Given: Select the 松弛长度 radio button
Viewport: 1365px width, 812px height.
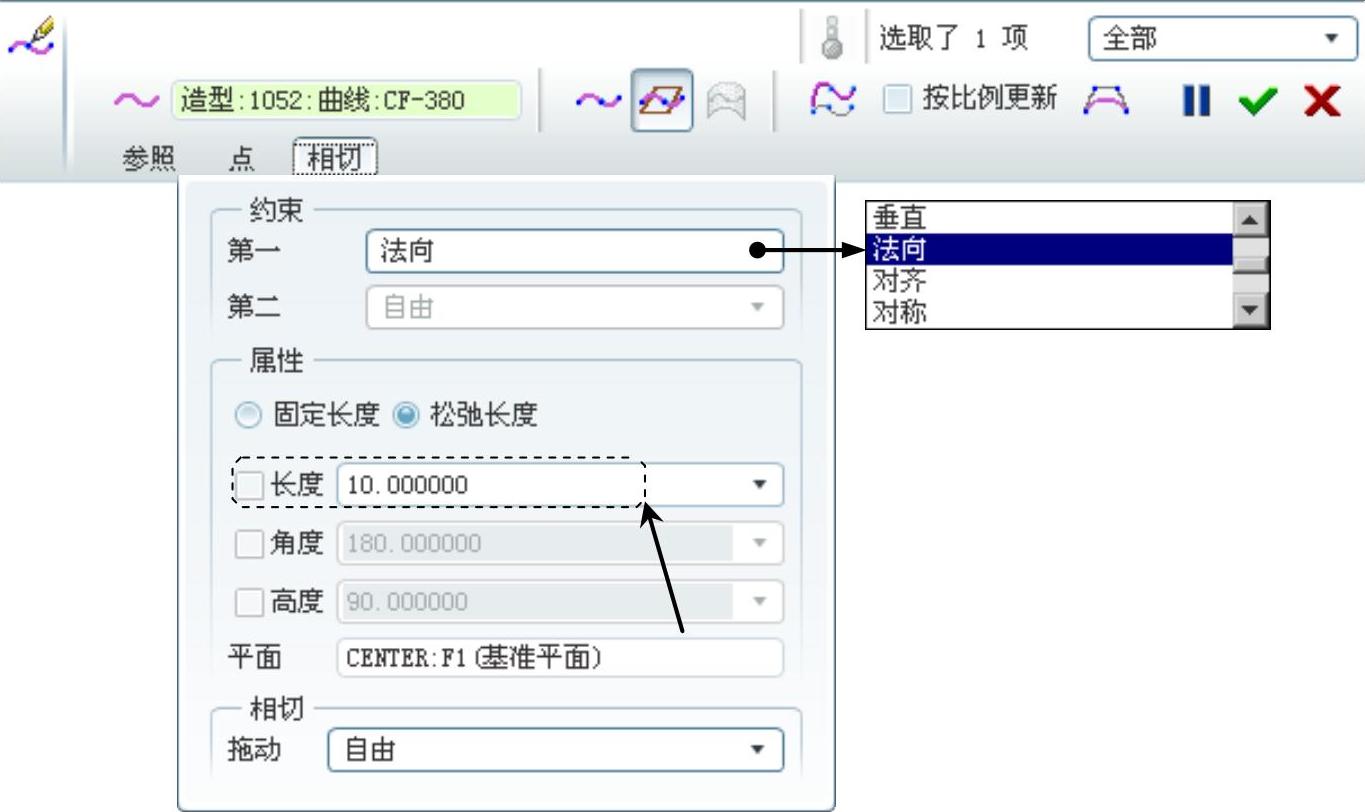Looking at the screenshot, I should click(405, 415).
